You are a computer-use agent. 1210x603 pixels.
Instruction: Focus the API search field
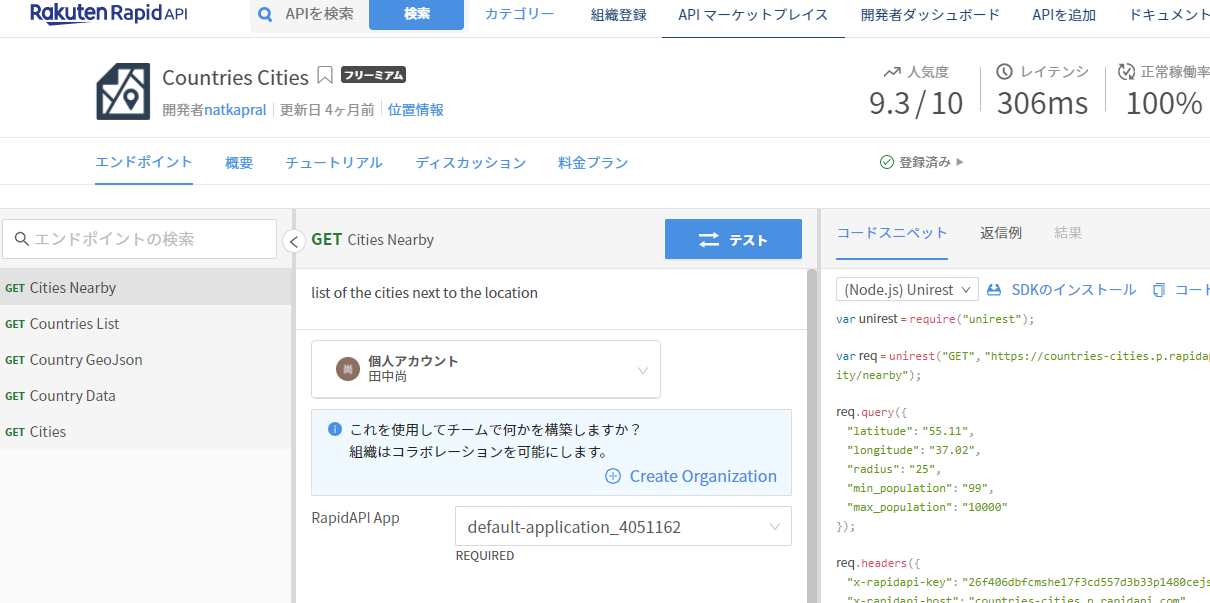320,15
